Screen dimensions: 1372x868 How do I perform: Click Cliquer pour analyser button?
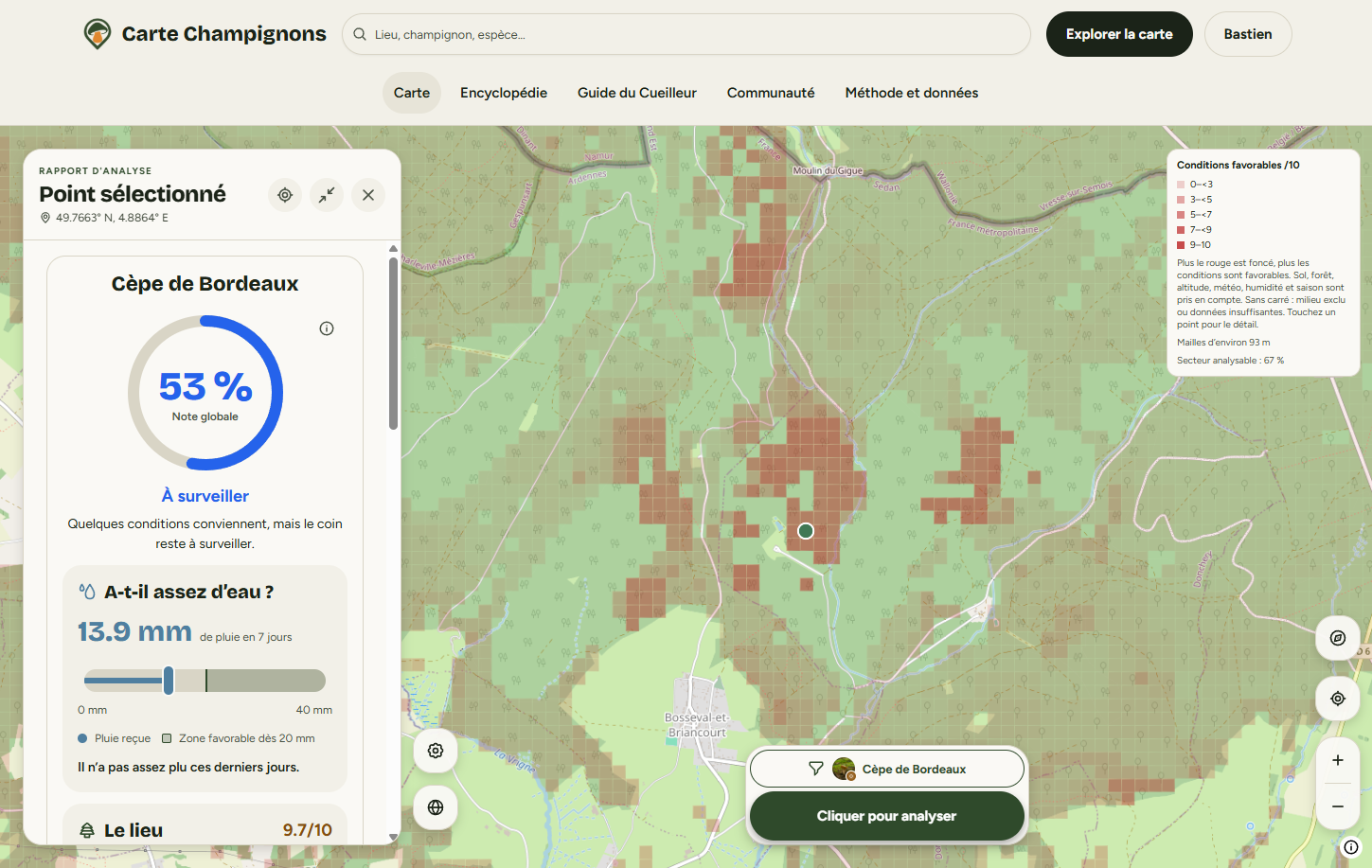click(887, 816)
